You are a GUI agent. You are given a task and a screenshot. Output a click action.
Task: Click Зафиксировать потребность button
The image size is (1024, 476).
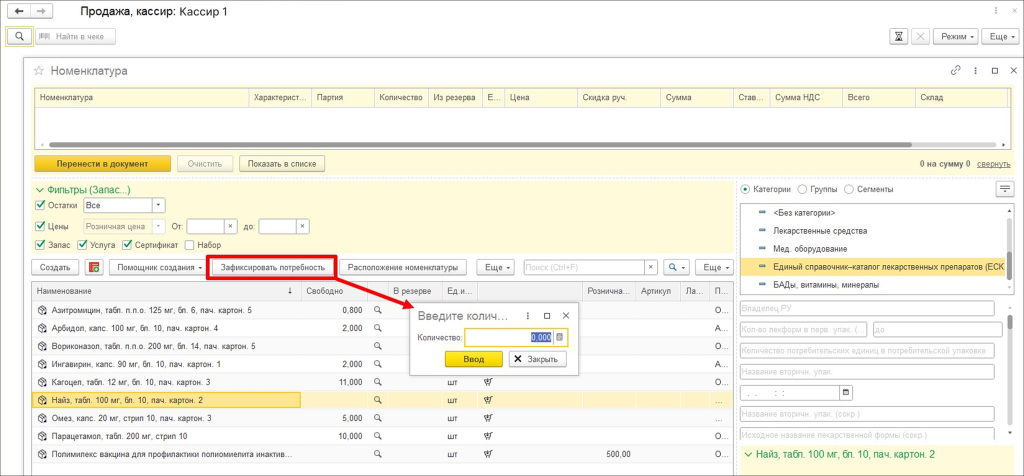pyautogui.click(x=272, y=268)
